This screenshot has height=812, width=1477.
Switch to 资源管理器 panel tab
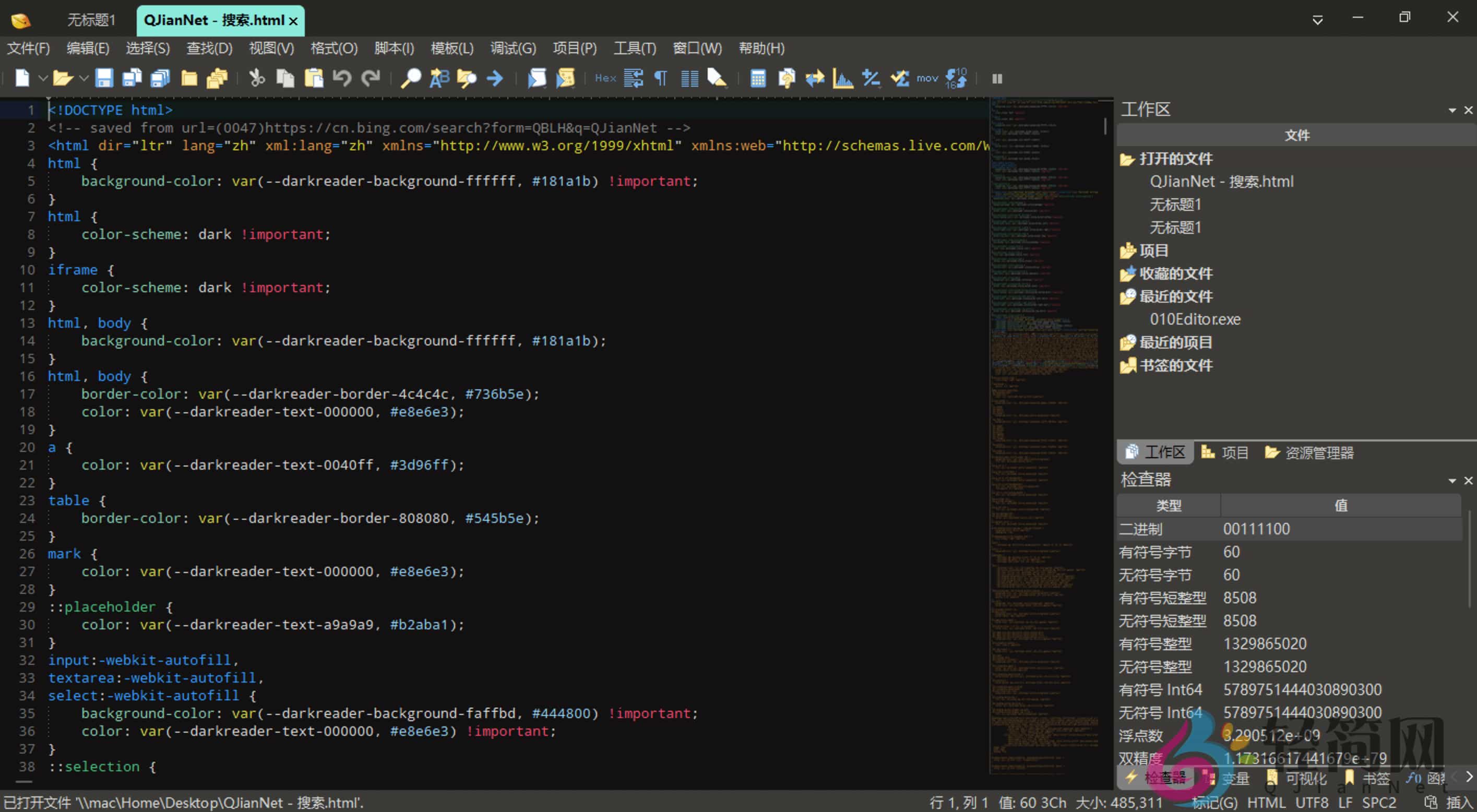tap(1309, 452)
